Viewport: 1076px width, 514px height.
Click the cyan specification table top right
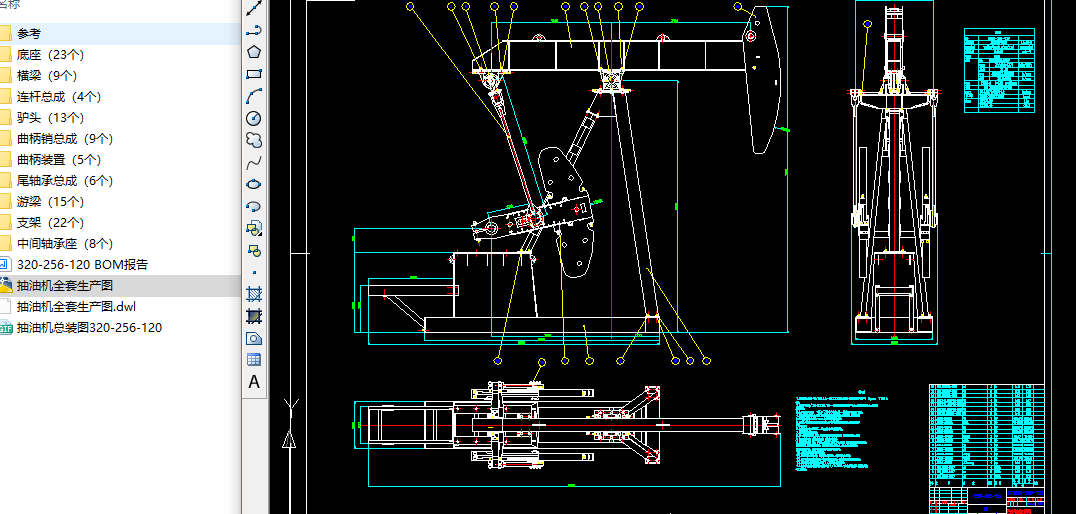pos(999,70)
